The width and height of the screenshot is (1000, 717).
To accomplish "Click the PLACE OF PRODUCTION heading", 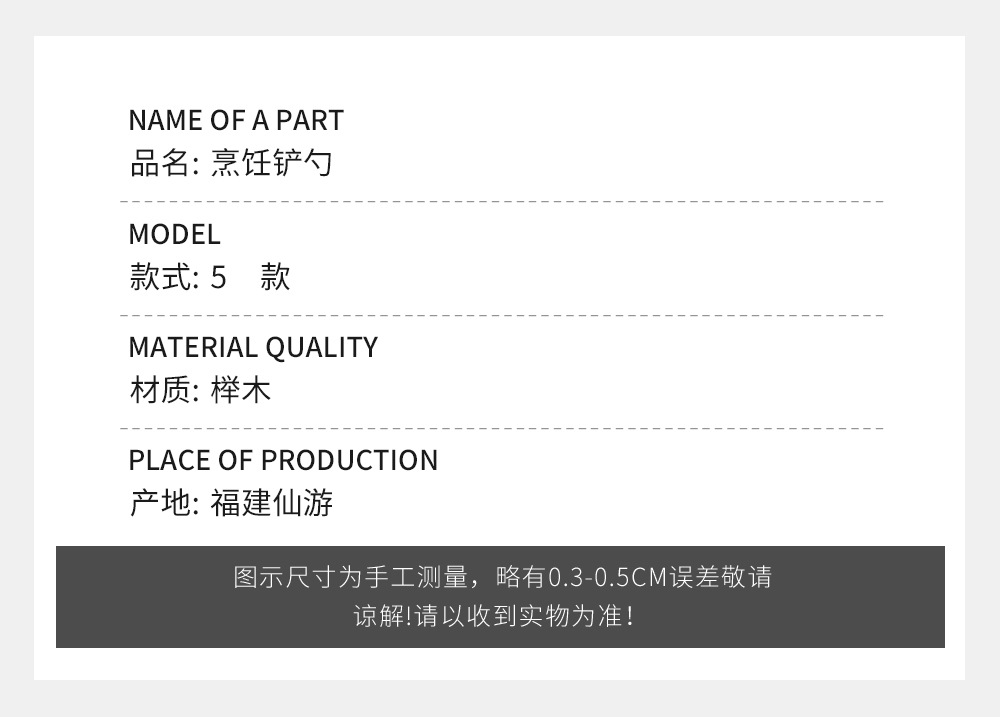I will pyautogui.click(x=283, y=460).
